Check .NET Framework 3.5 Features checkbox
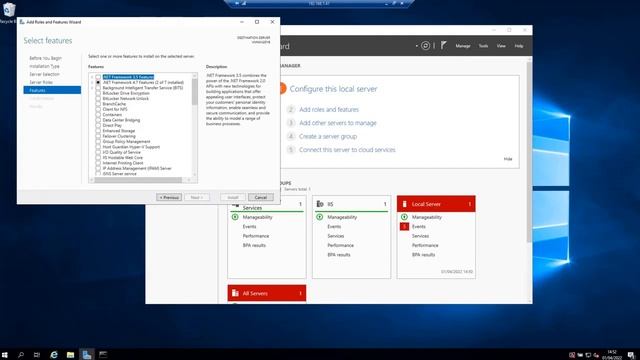The image size is (640, 360). tap(98, 77)
